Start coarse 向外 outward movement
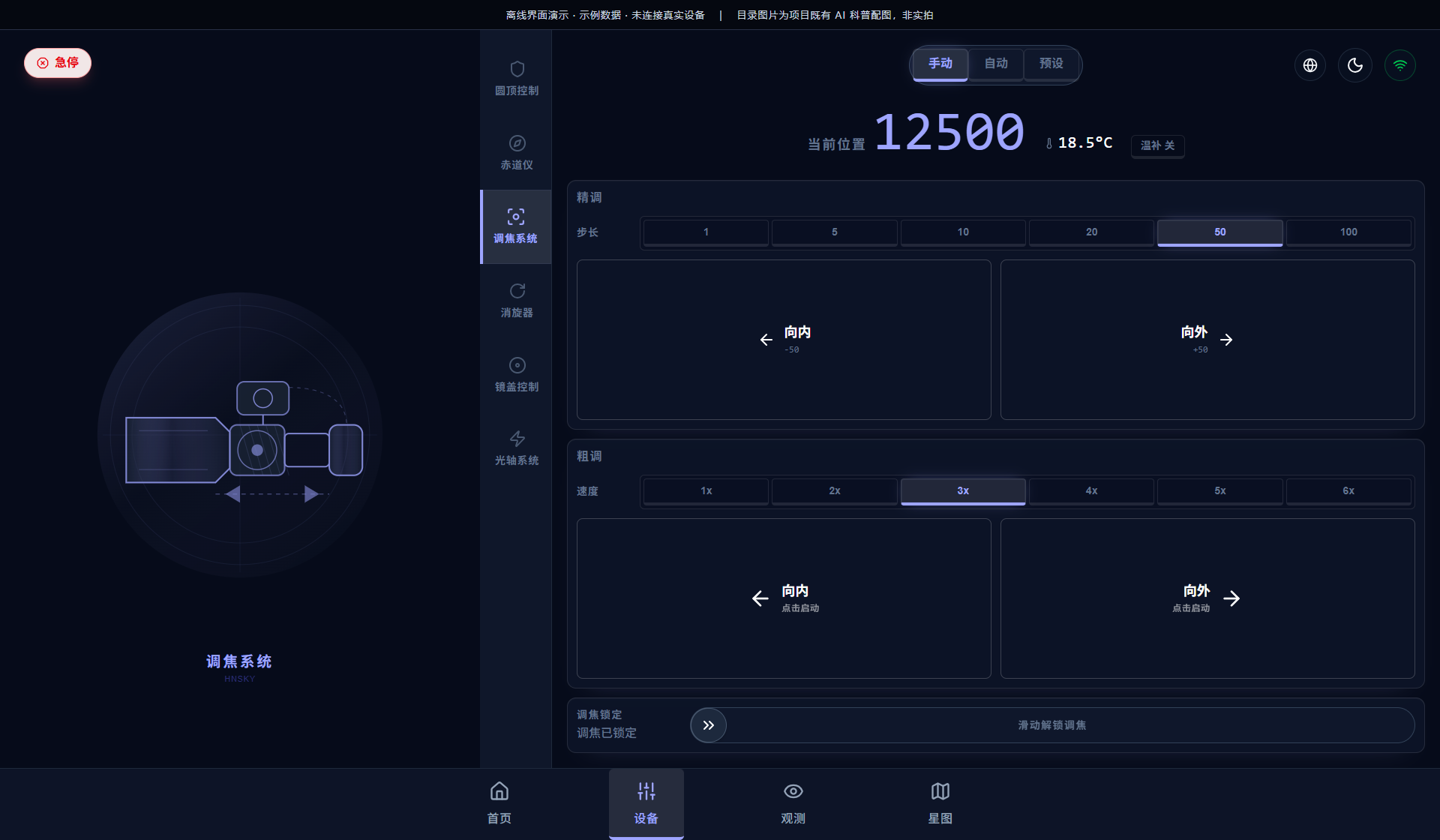This screenshot has height=840, width=1440. 1207,598
